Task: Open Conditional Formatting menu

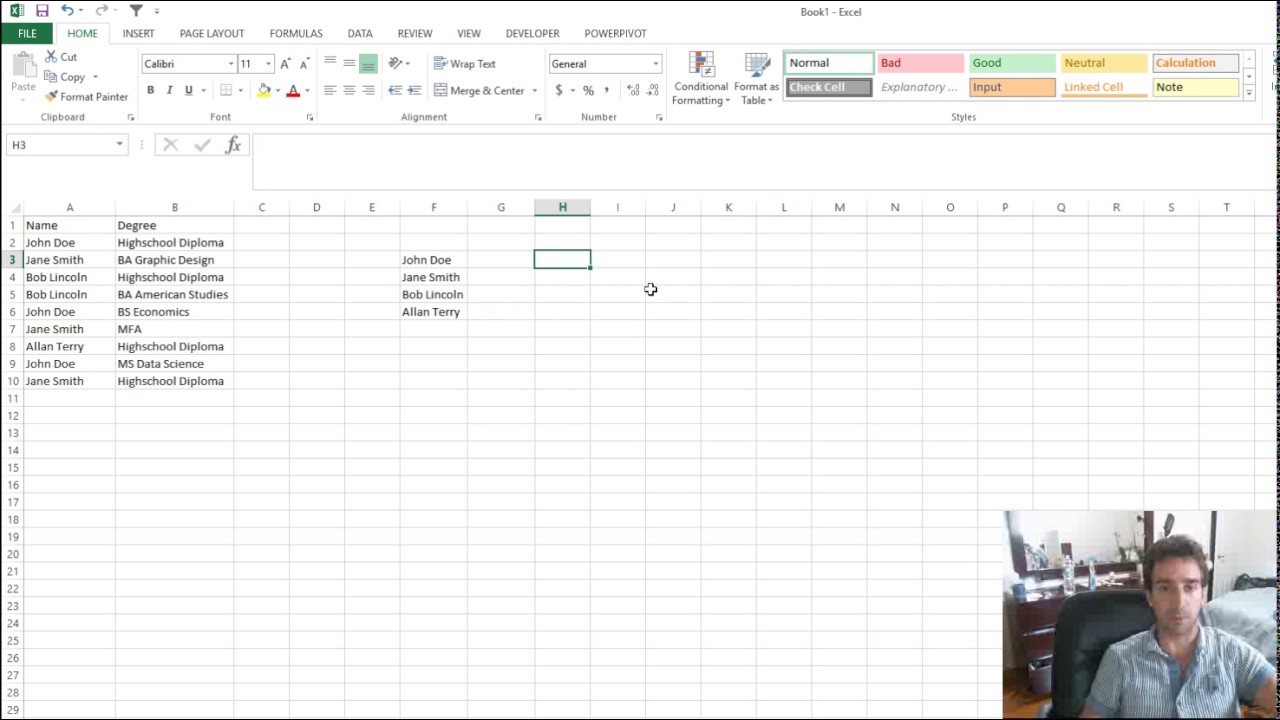Action: click(700, 79)
